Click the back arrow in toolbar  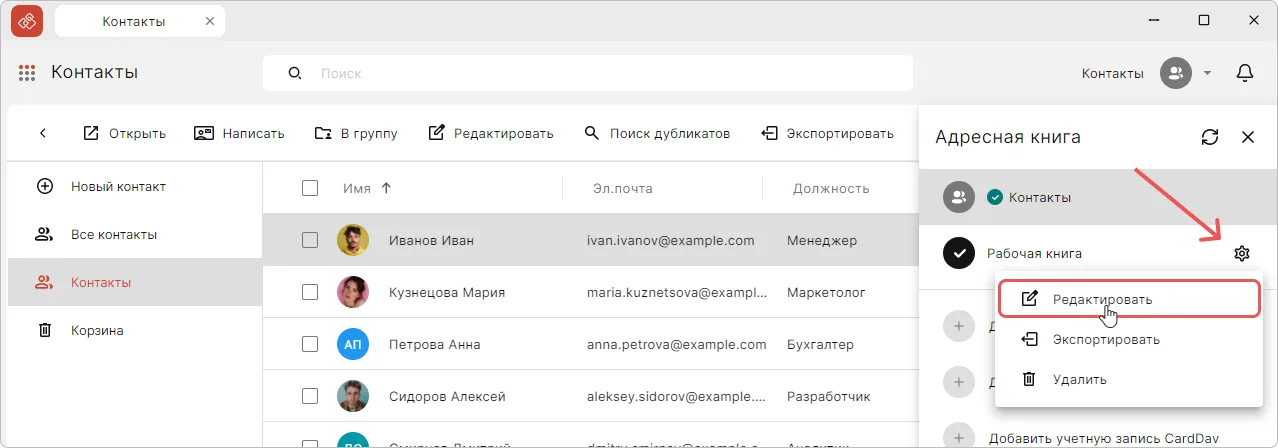click(x=43, y=133)
